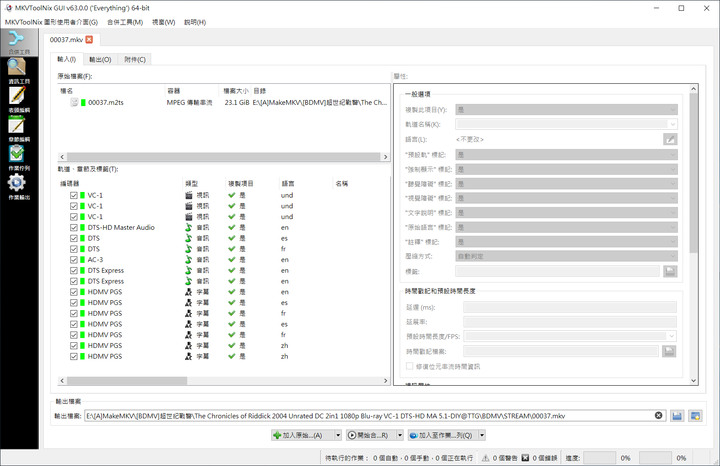
Task: Uncheck the Spanish DTS audio track
Action: pos(74,238)
